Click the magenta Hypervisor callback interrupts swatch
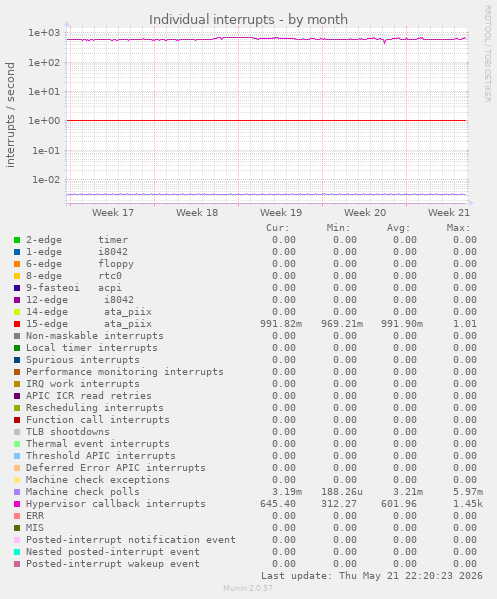The image size is (497, 599). [17, 504]
